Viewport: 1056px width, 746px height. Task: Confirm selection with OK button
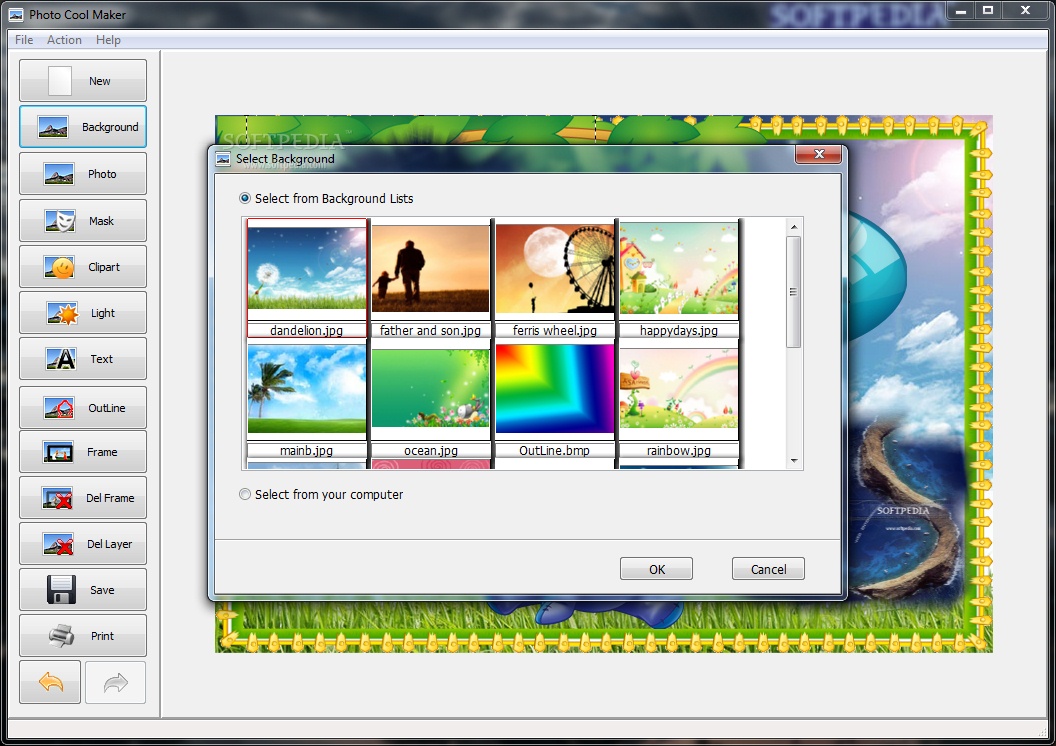[x=656, y=569]
